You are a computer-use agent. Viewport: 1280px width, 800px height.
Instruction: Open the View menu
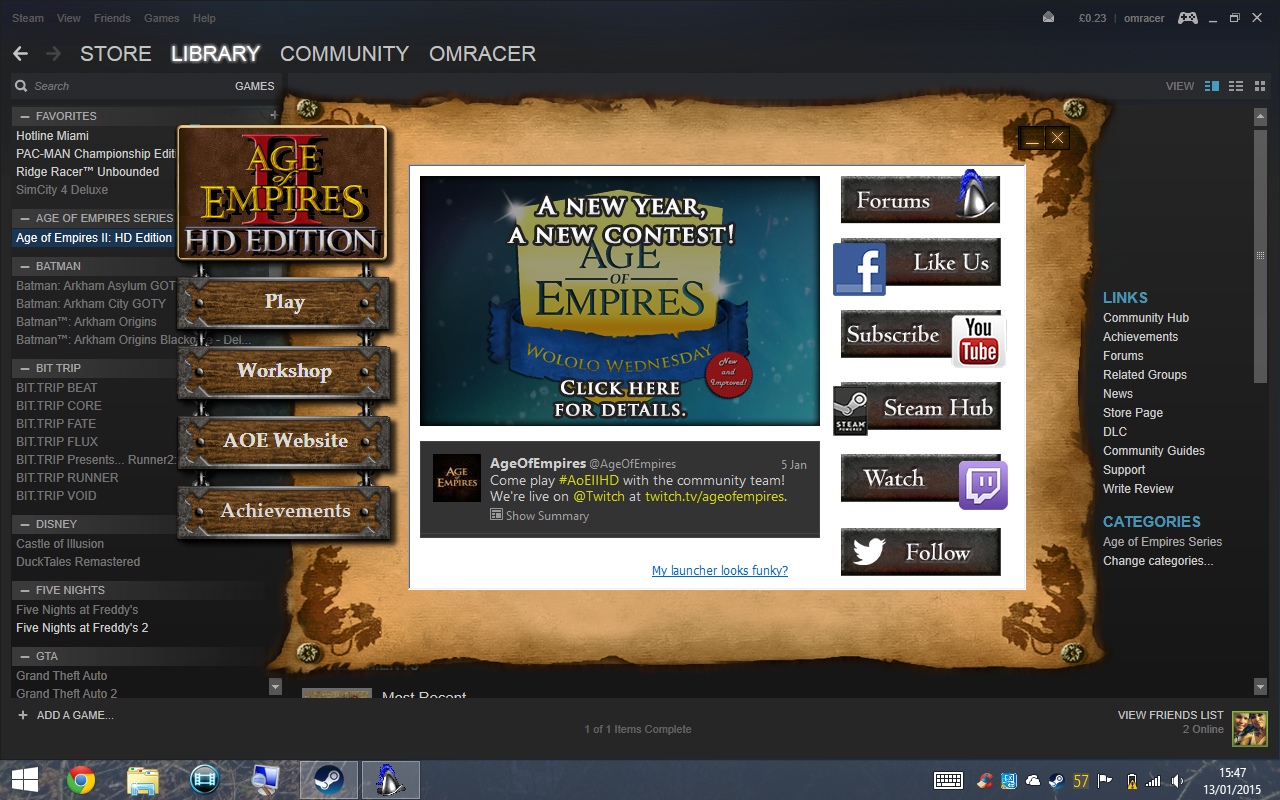click(69, 18)
